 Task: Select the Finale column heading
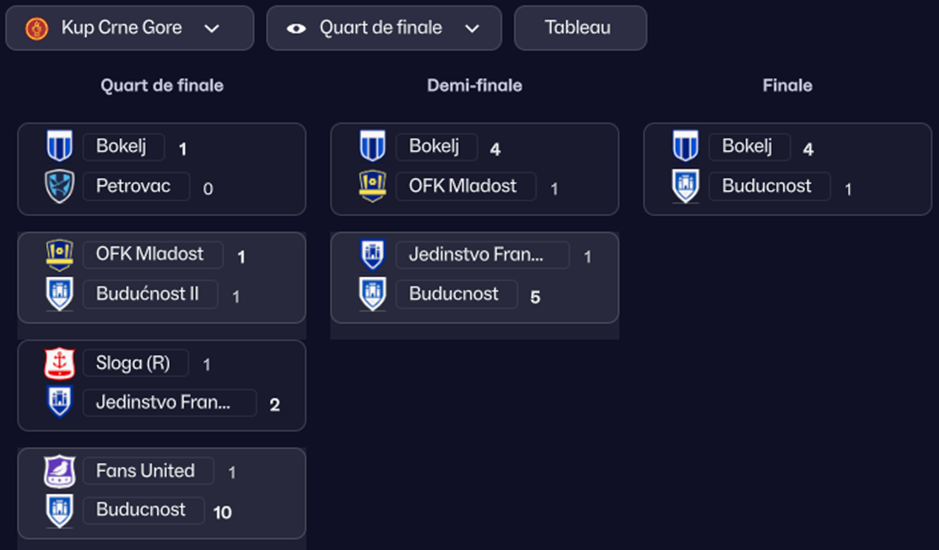point(787,86)
